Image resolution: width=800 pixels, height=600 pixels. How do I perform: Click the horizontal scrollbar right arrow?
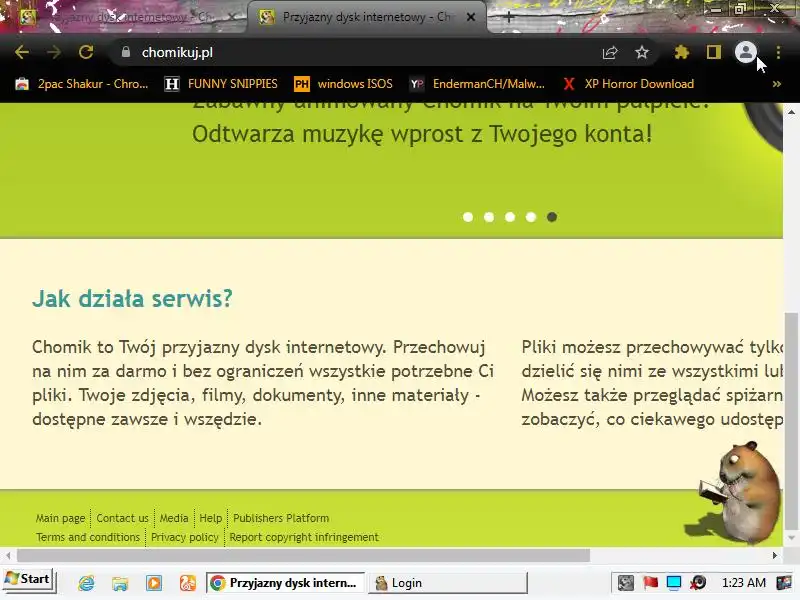(x=775, y=555)
